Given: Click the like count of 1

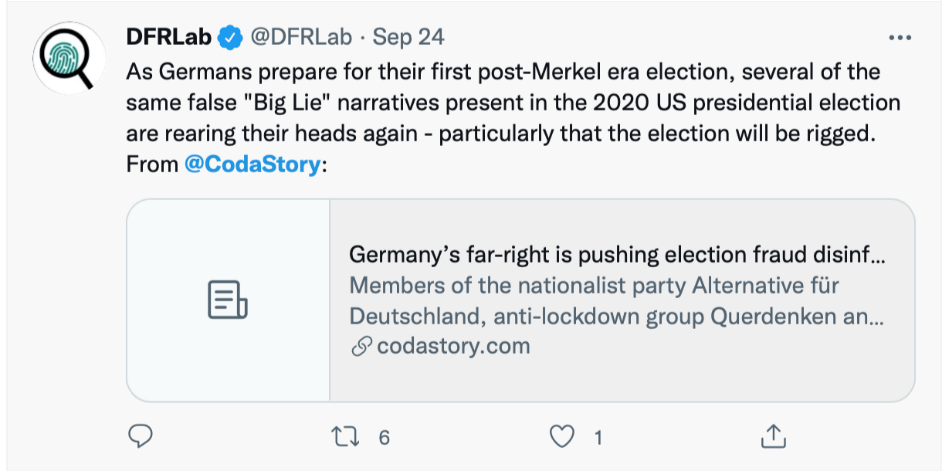Looking at the screenshot, I should pos(598,437).
